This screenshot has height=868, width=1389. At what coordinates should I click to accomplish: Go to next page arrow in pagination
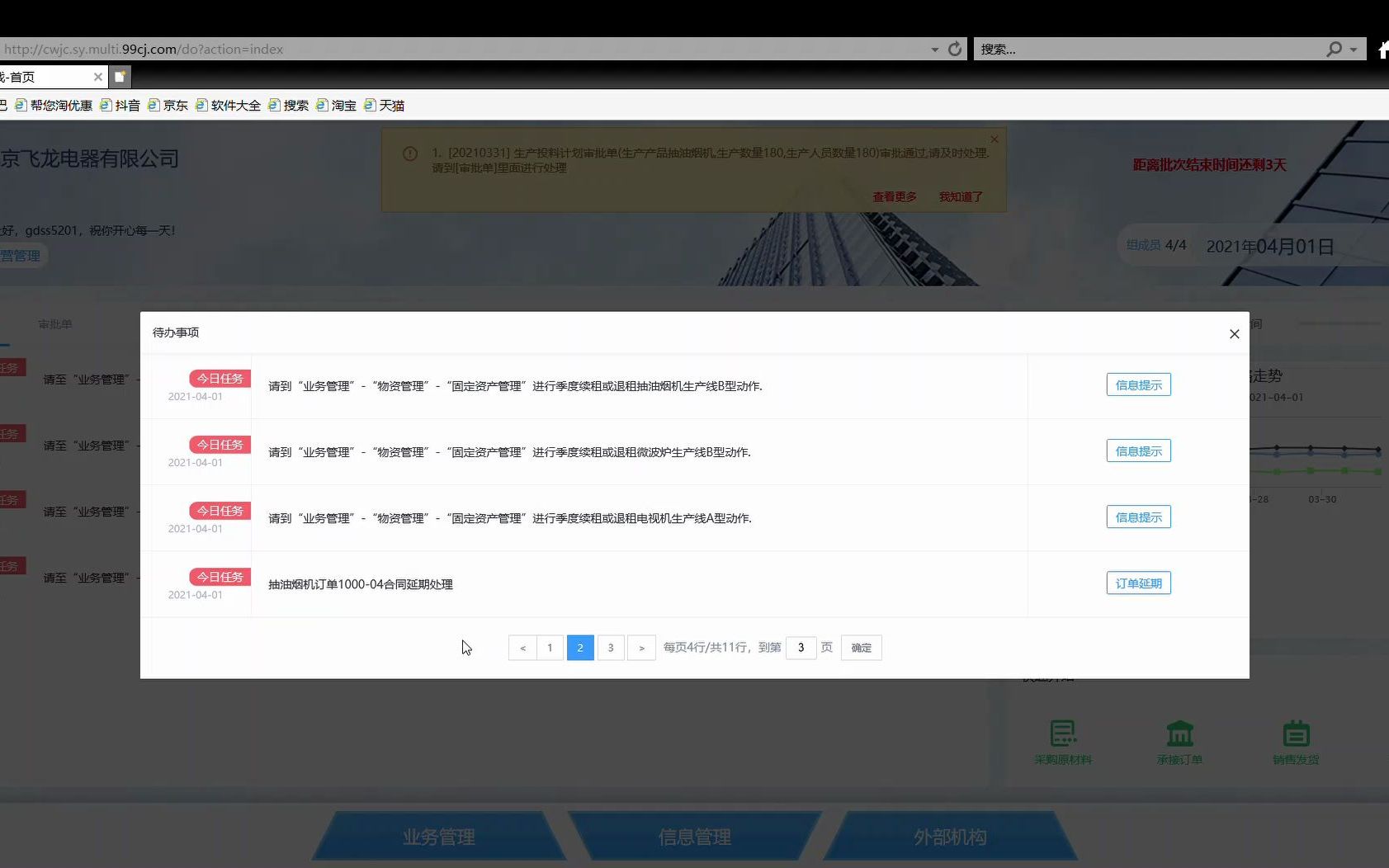point(641,648)
